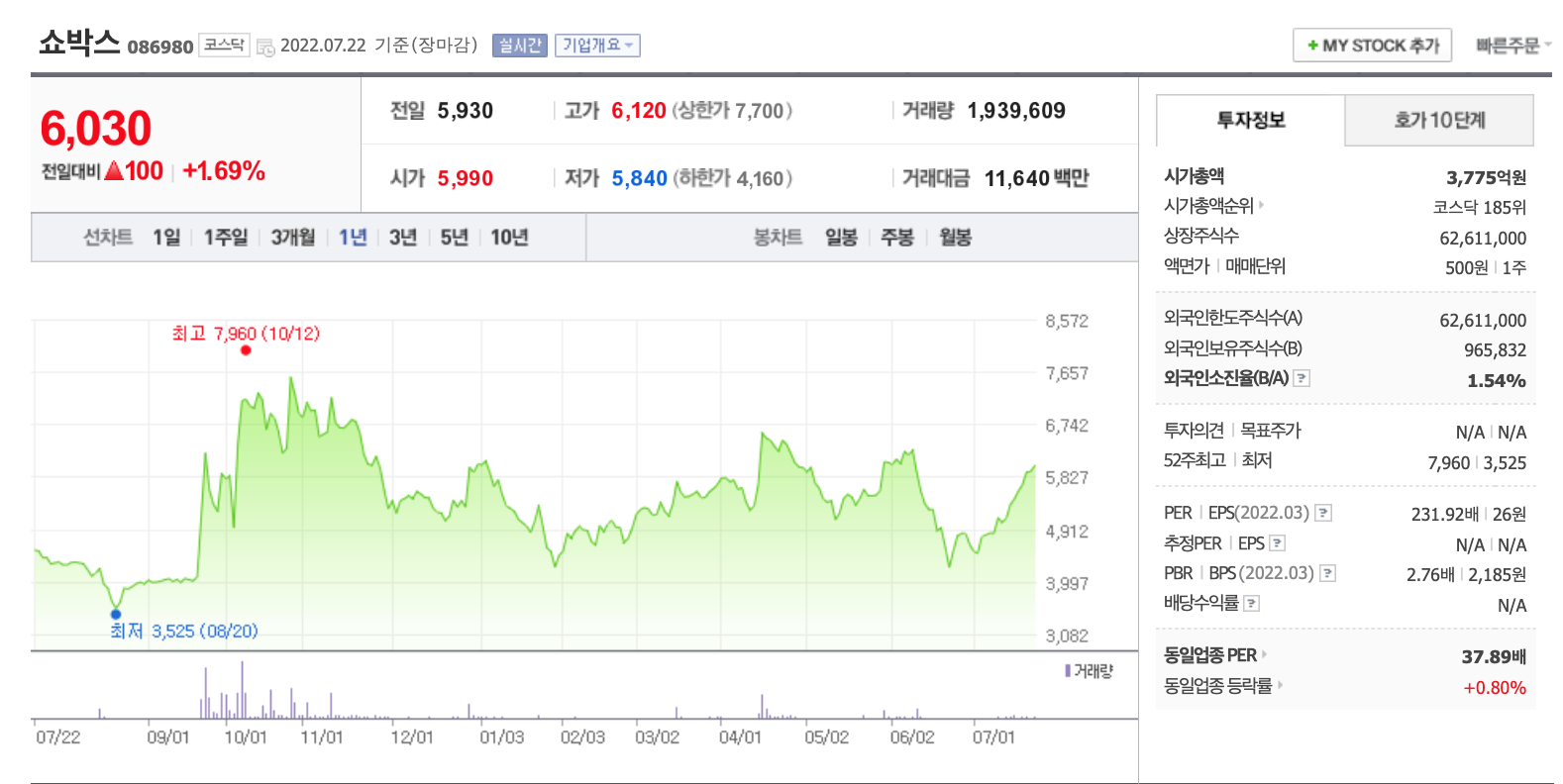Click the 외국인소진율 value 1.54%
The width and height of the screenshot is (1563, 784).
tap(1497, 381)
